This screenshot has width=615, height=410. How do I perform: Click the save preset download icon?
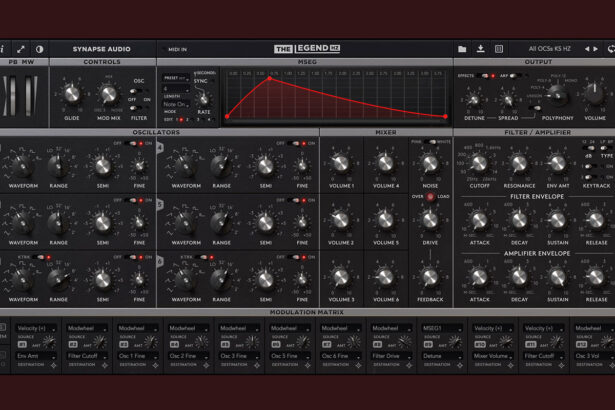tap(480, 49)
